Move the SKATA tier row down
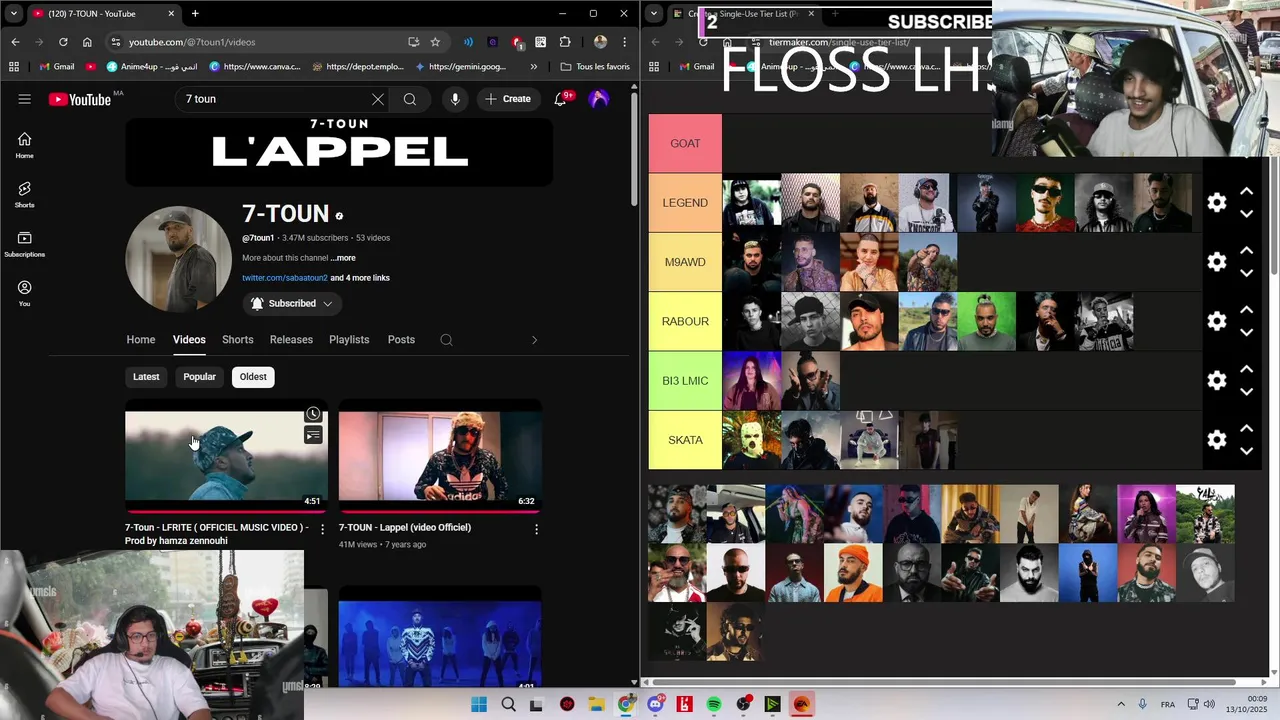Screen dimensions: 1280x720 click(x=1247, y=451)
